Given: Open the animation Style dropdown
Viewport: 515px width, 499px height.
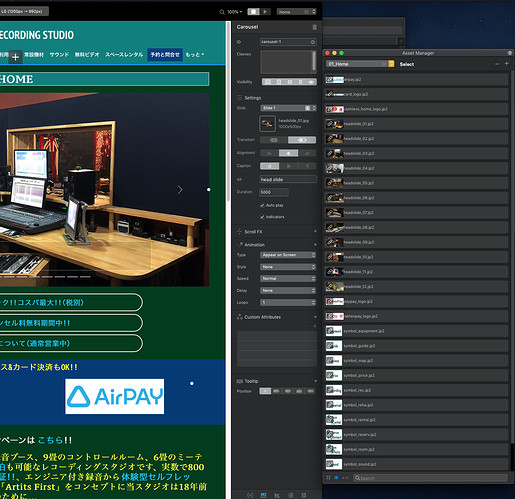Looking at the screenshot, I should [288, 267].
